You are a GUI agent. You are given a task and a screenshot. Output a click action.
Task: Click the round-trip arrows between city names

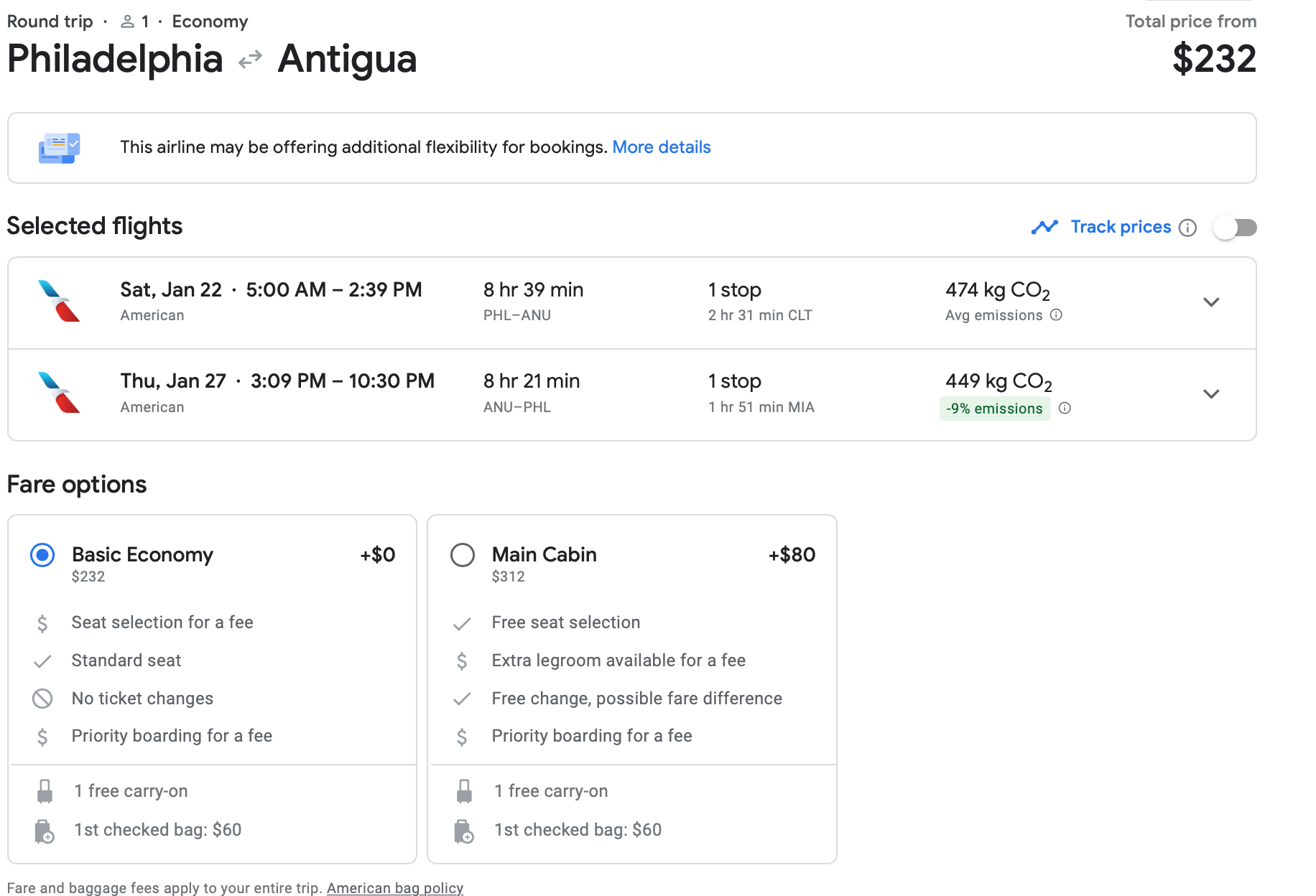coord(250,59)
